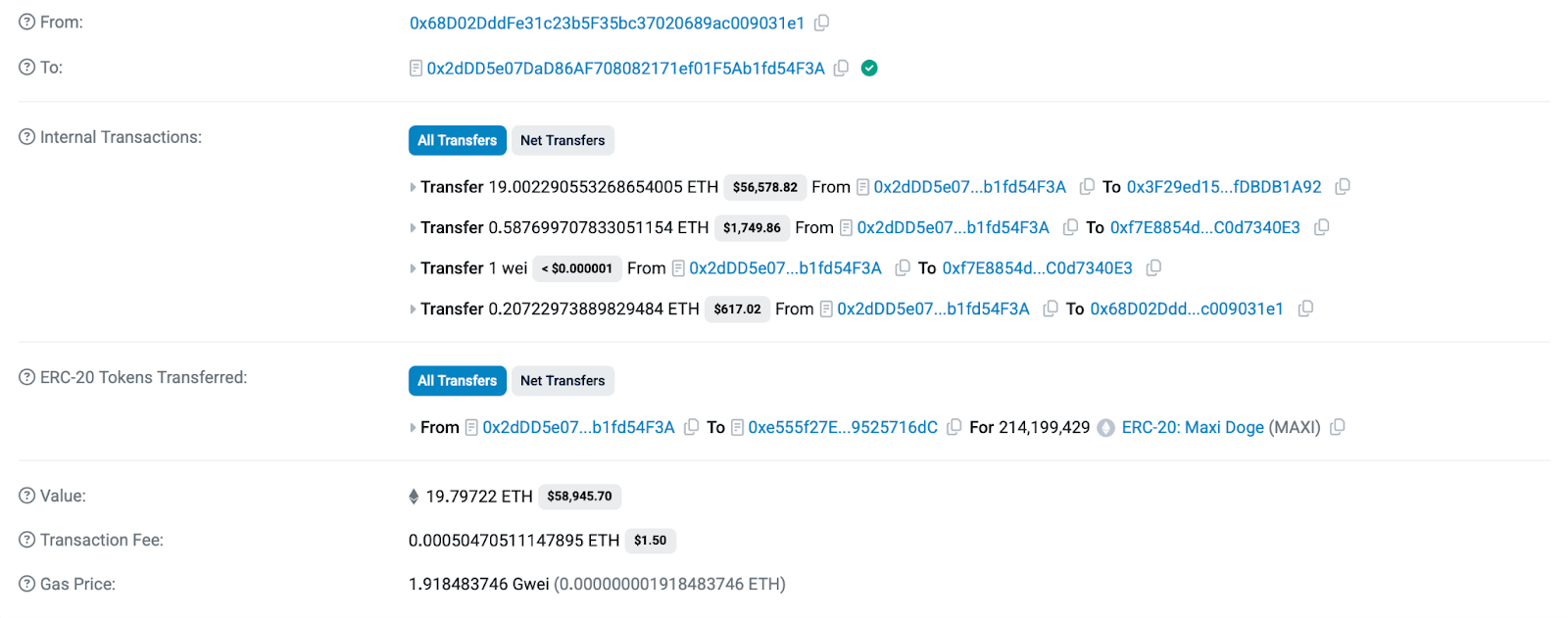
Task: Open the ERC-20: Maxi Doge token link
Action: click(1193, 427)
